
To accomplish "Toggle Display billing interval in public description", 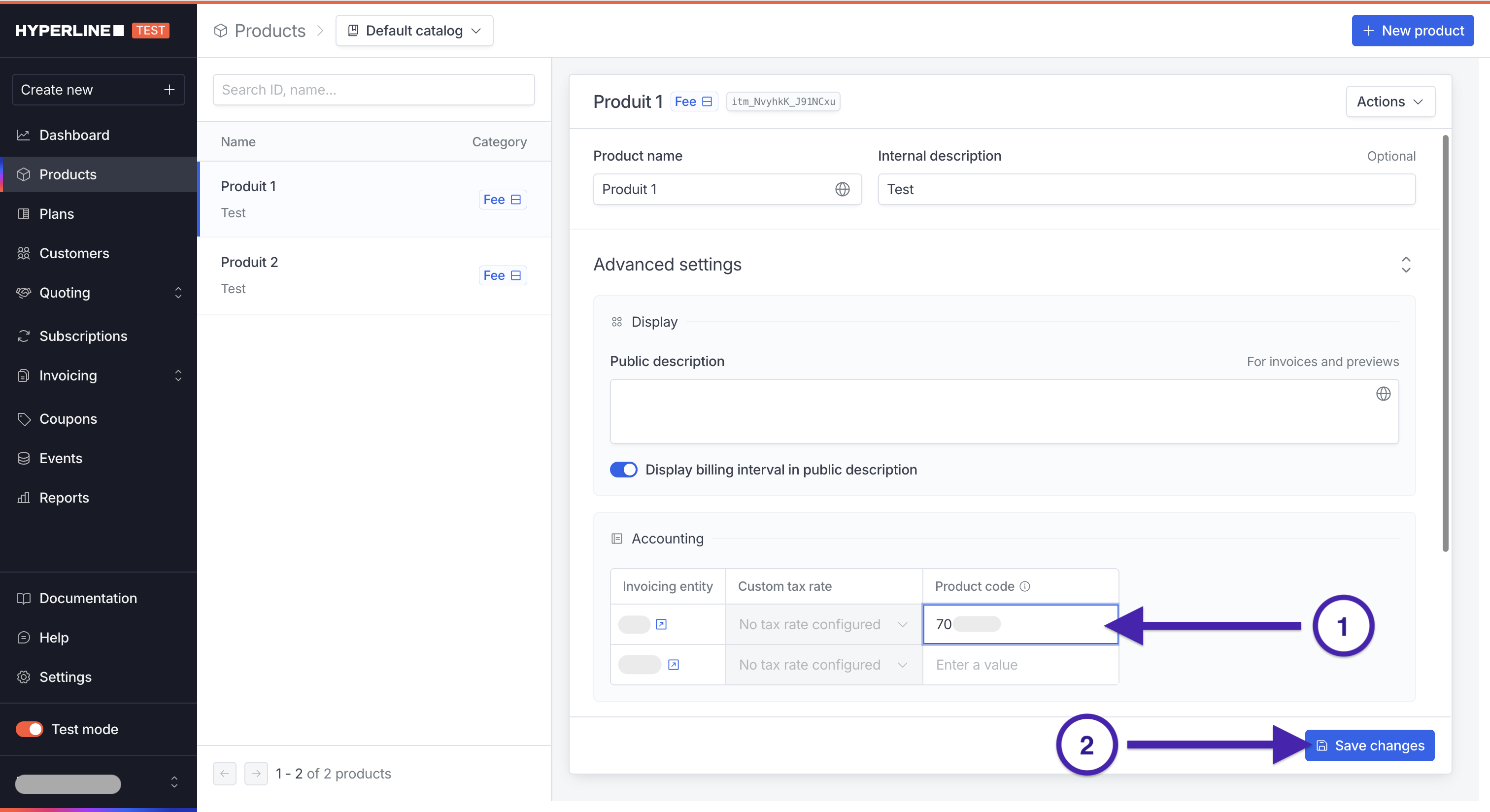I will [x=623, y=470].
